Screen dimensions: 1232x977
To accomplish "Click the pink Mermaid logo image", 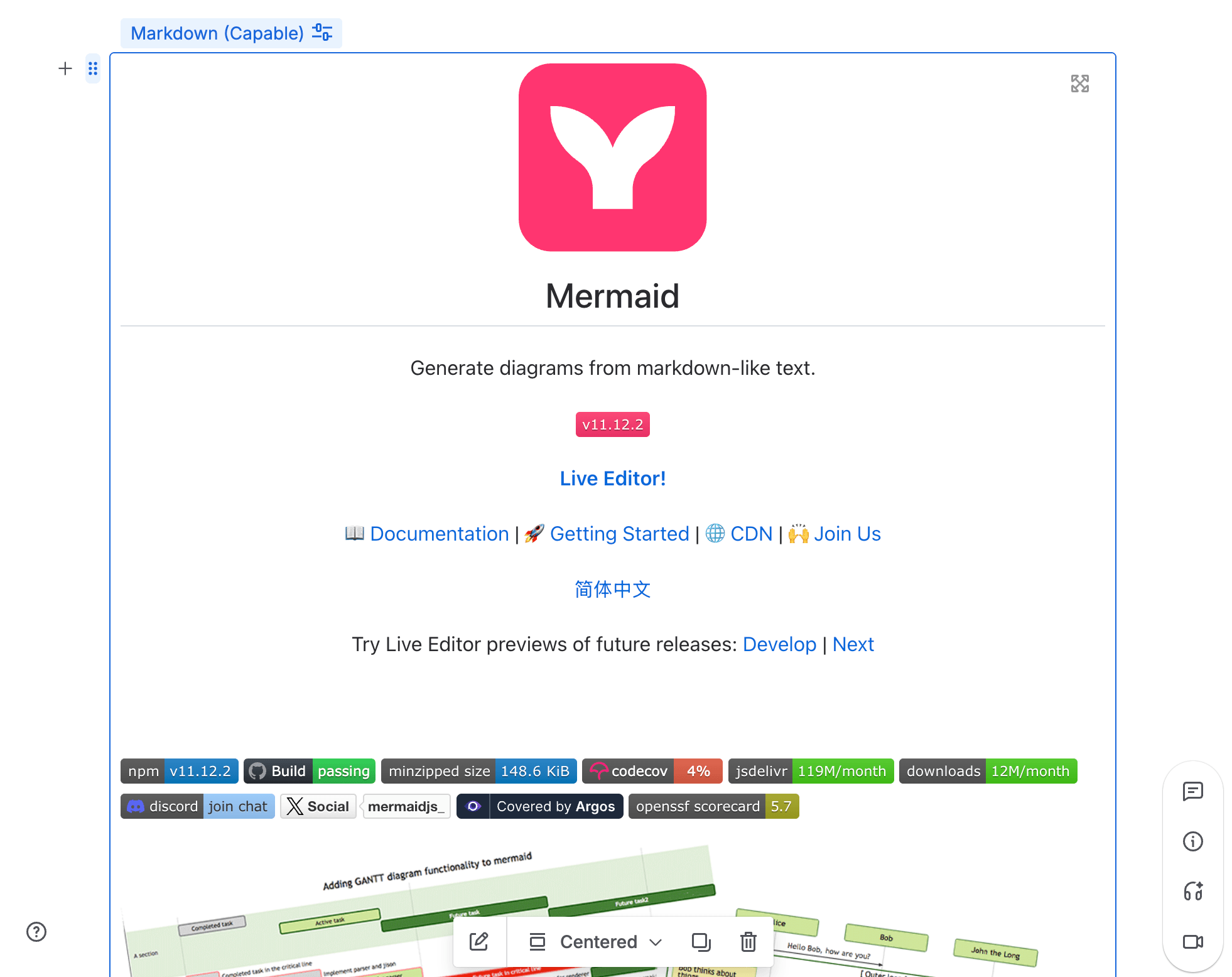I will (613, 157).
